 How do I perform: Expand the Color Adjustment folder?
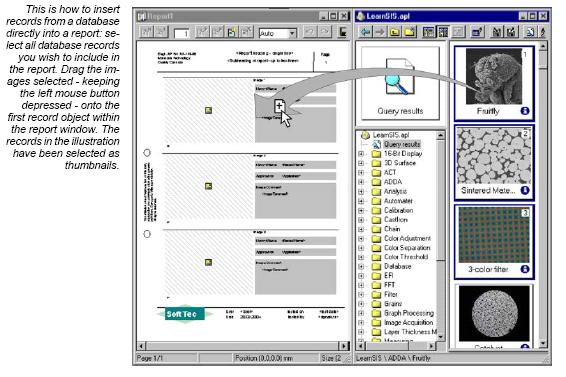pos(361,239)
